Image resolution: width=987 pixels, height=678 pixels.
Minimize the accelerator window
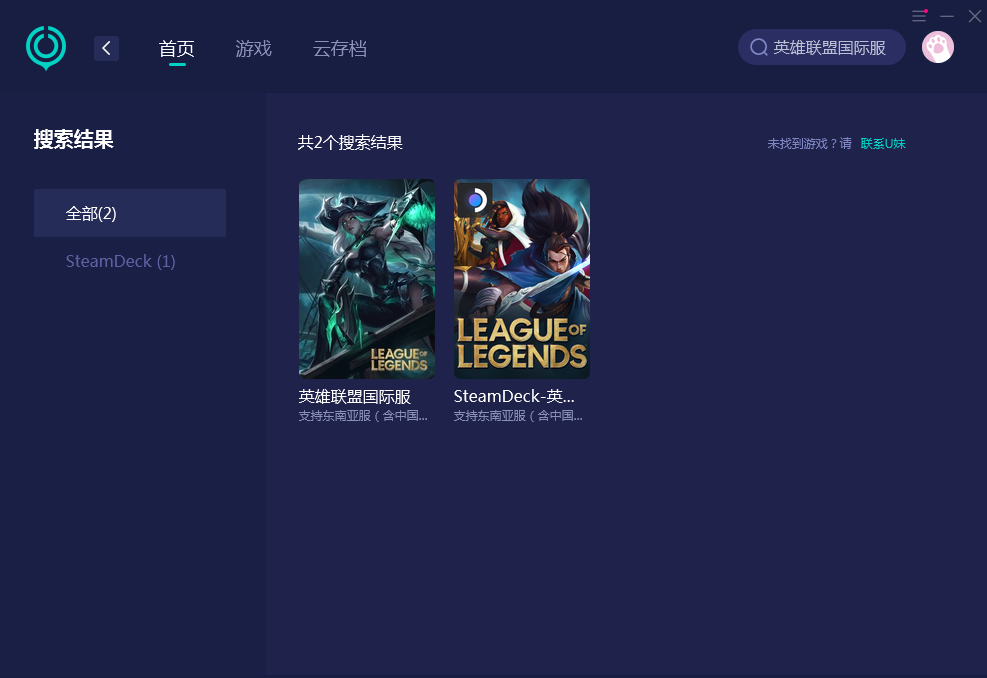[x=947, y=16]
